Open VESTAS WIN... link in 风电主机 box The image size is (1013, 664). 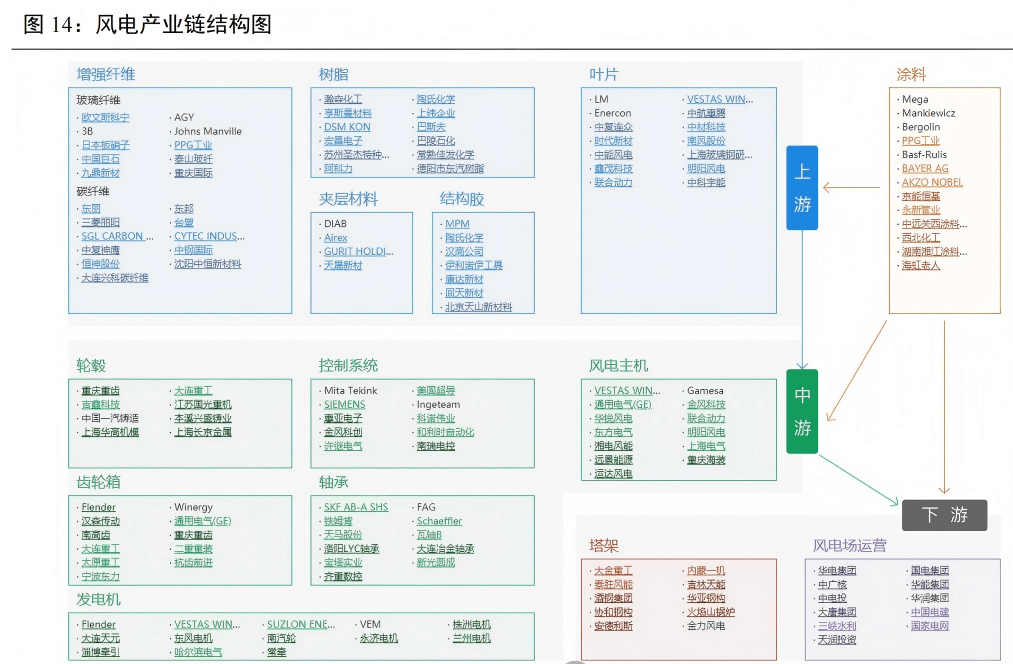(x=627, y=390)
